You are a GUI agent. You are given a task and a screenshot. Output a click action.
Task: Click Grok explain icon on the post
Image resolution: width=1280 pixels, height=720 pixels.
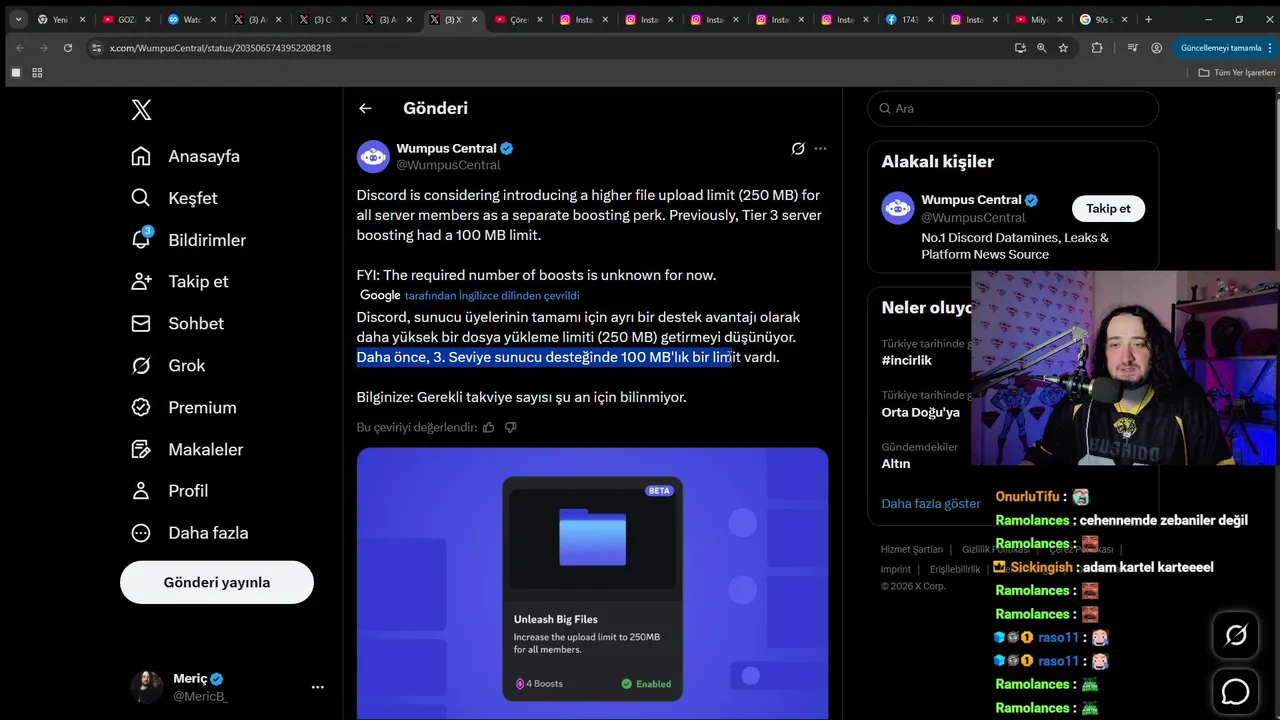798,148
